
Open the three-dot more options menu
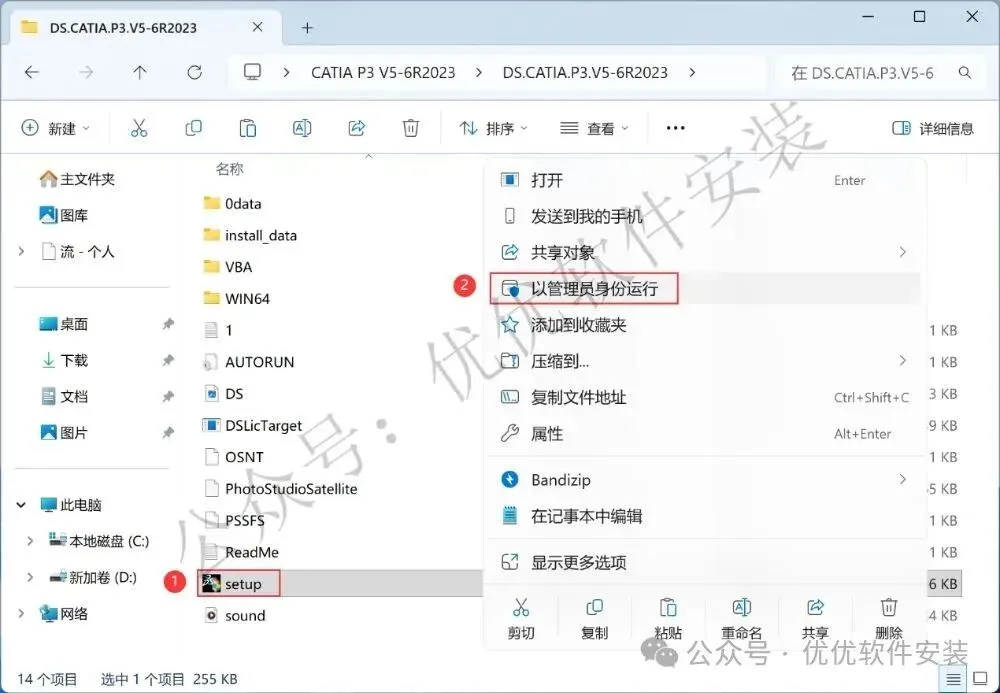tap(675, 128)
